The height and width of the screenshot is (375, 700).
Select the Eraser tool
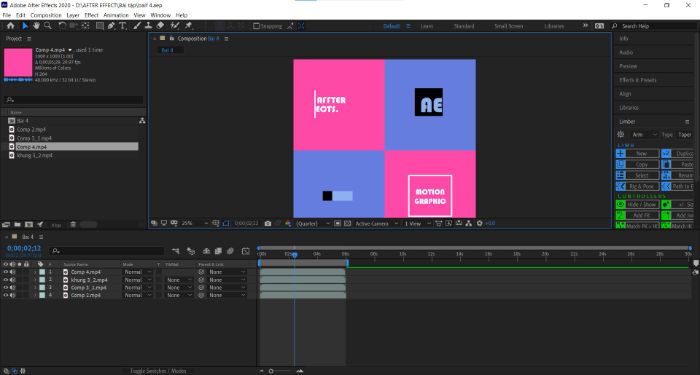(x=160, y=26)
